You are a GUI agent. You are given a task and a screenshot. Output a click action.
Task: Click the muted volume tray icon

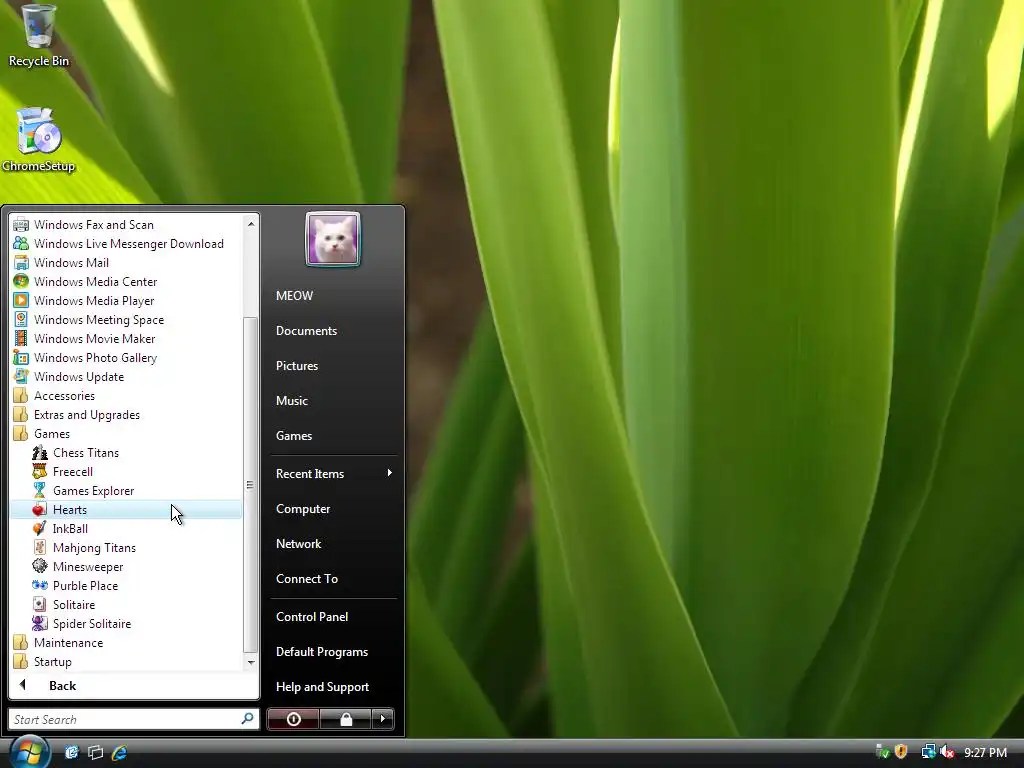tap(948, 752)
